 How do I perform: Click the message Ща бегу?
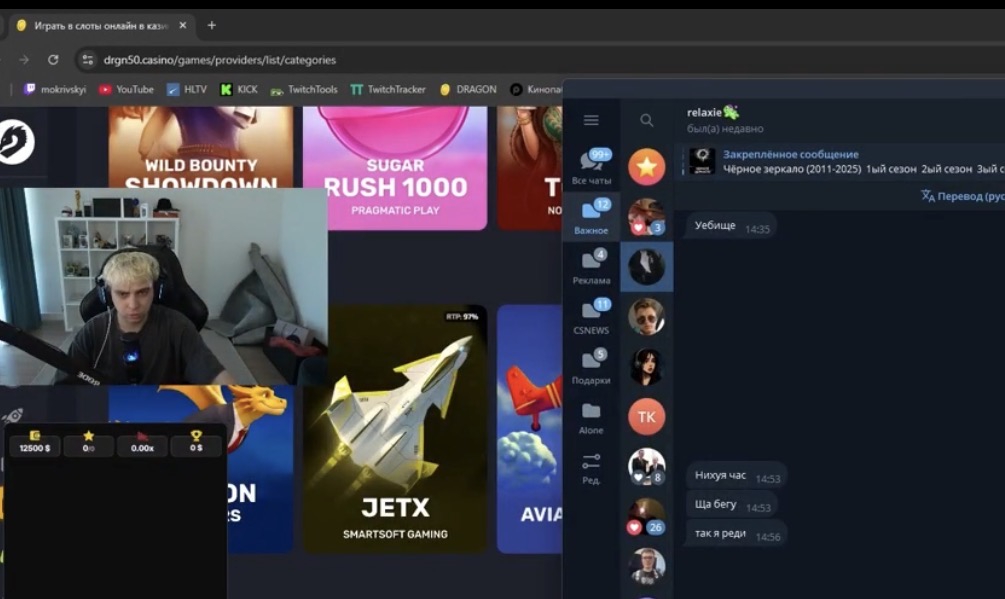click(x=731, y=505)
